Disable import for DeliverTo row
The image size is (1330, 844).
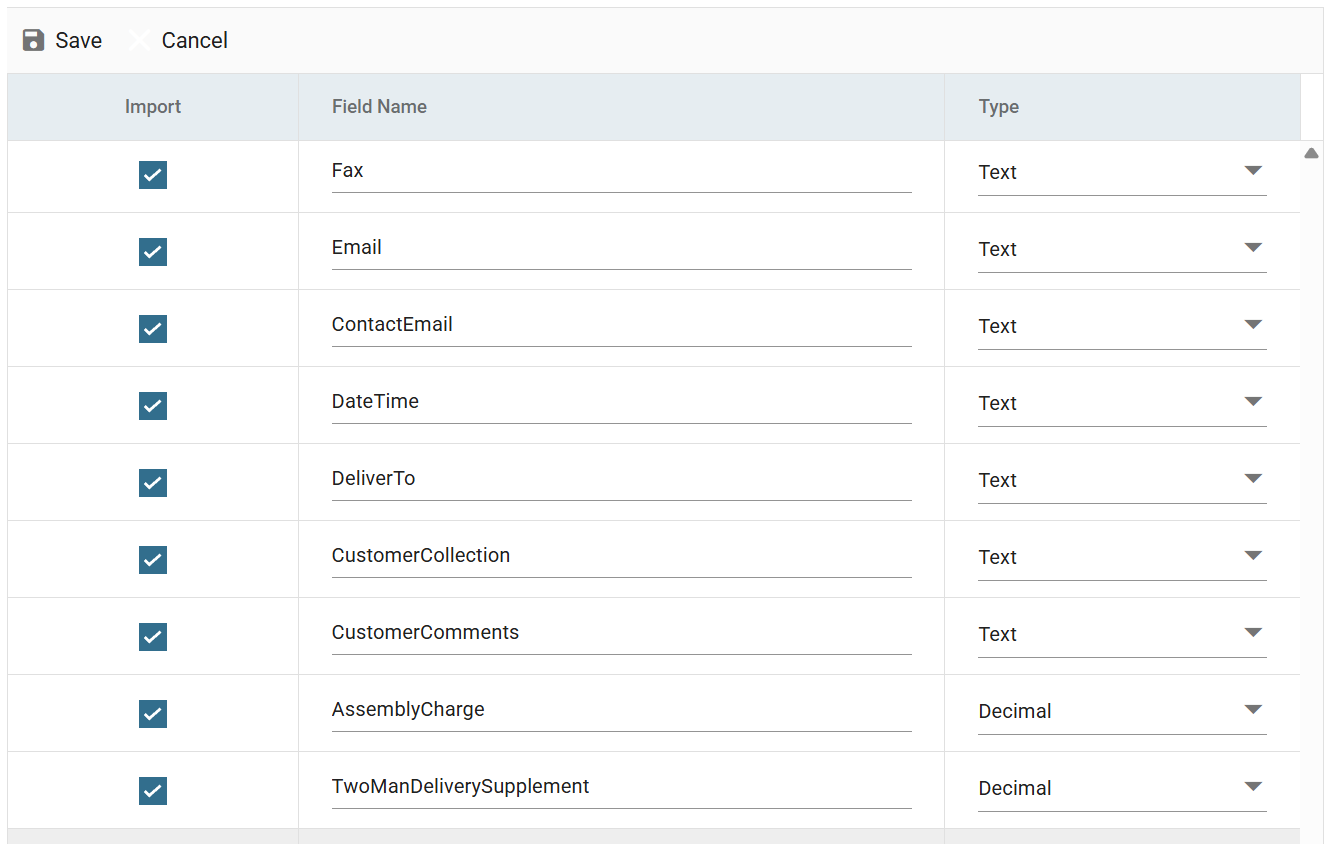point(153,483)
